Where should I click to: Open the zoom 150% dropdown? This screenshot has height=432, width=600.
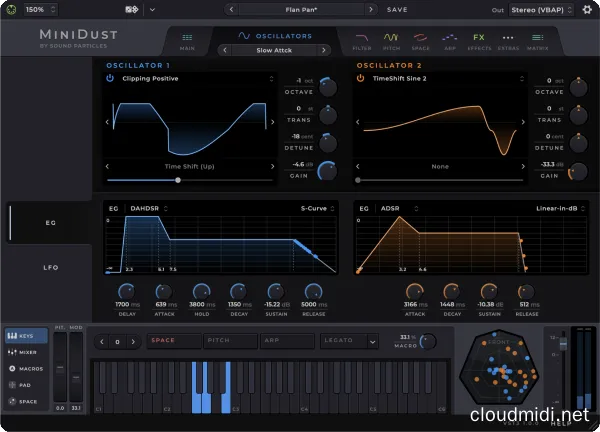[41, 10]
